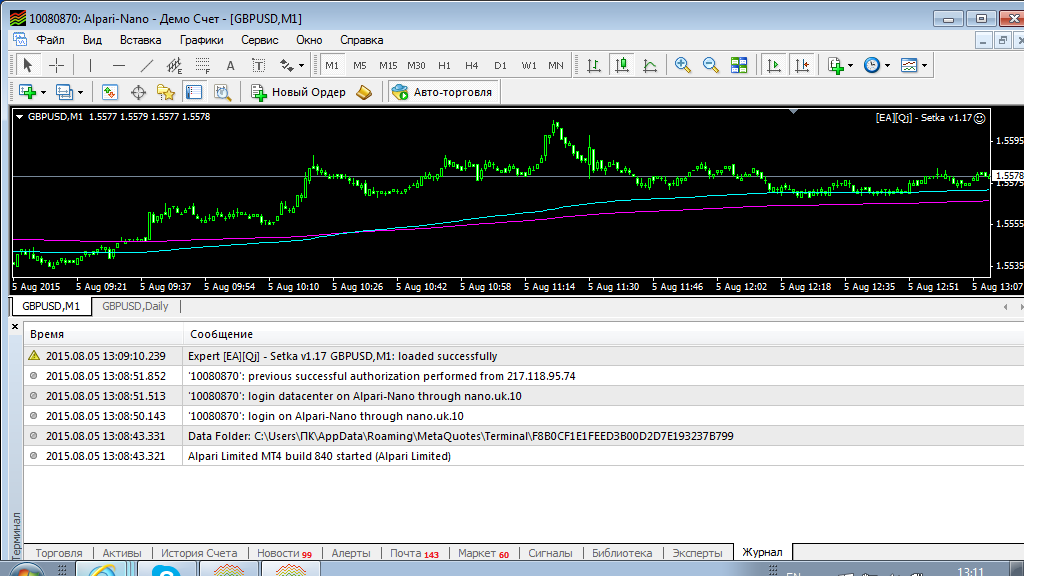Pick the vertical line drawing tool

tap(90, 65)
